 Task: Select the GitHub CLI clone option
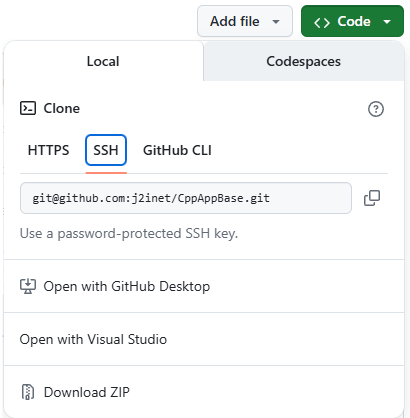pyautogui.click(x=177, y=150)
